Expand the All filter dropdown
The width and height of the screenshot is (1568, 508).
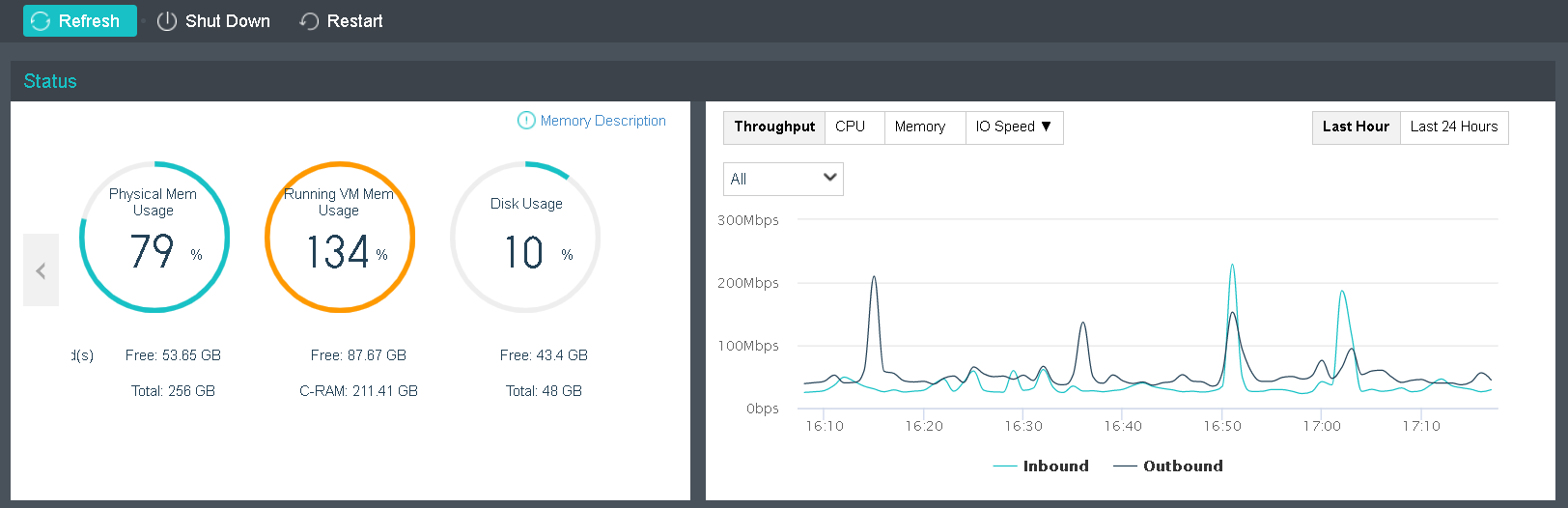[783, 179]
